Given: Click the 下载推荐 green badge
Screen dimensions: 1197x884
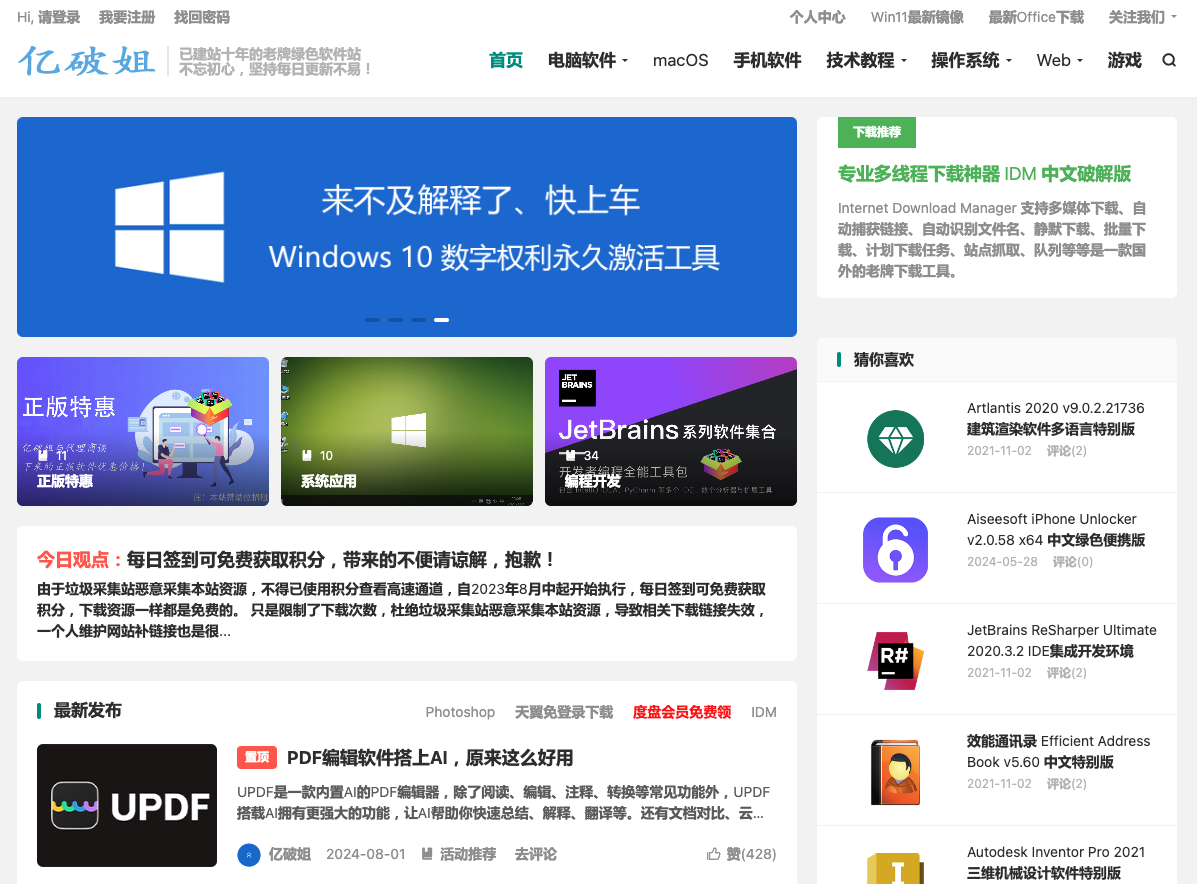Looking at the screenshot, I should tap(876, 132).
